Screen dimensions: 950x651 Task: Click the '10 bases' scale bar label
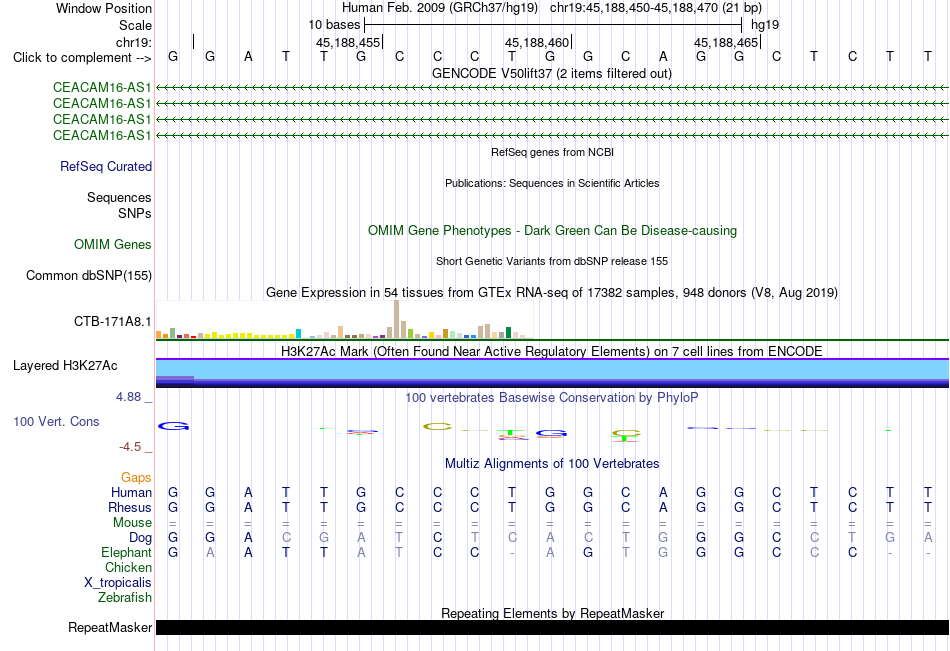coord(334,25)
